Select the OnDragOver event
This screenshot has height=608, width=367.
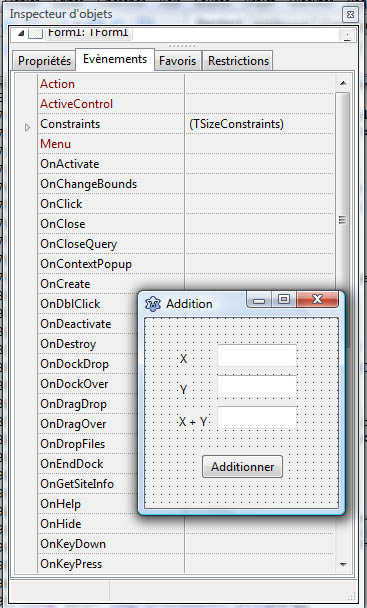point(73,424)
